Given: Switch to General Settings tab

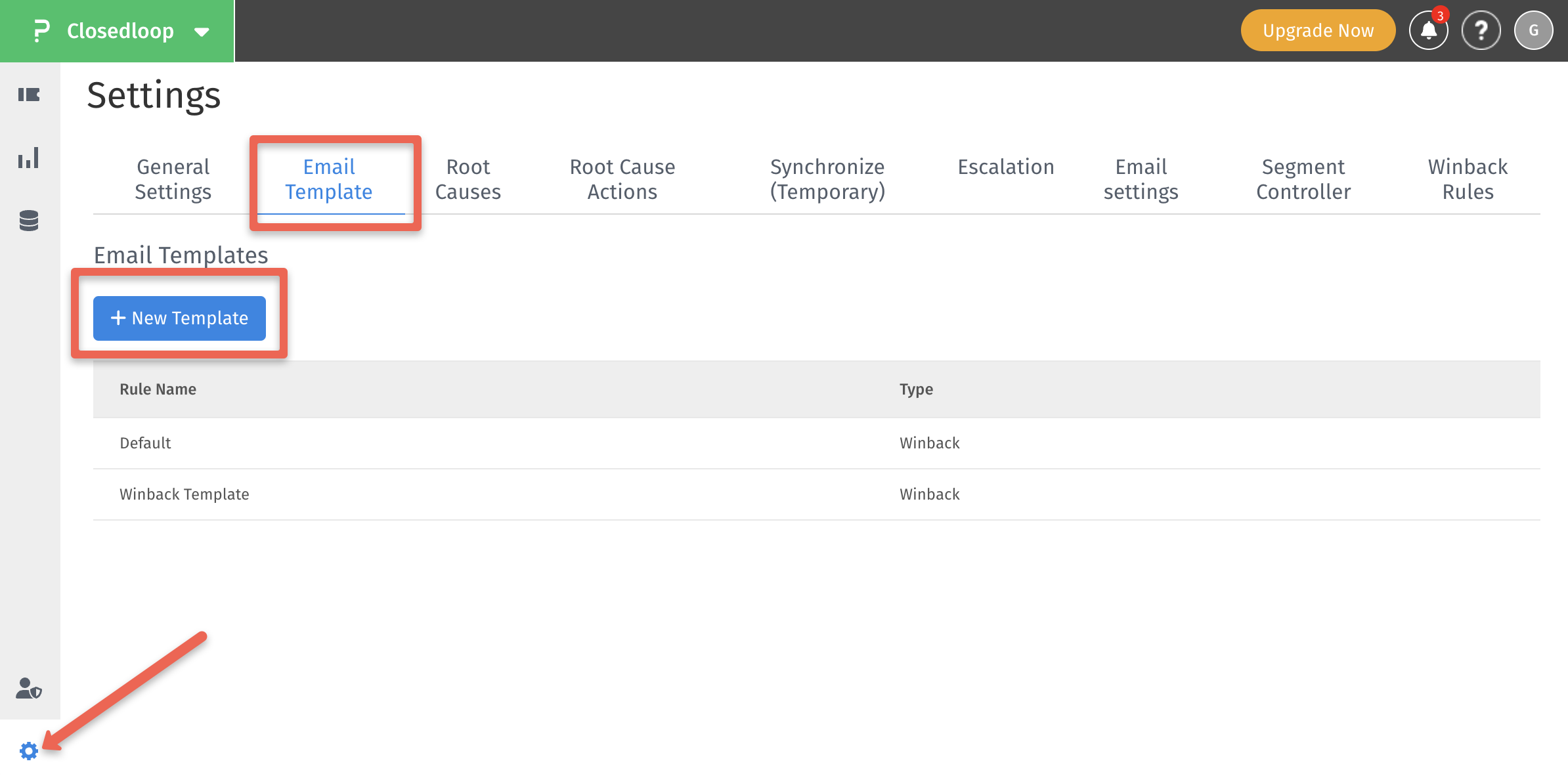Looking at the screenshot, I should pyautogui.click(x=173, y=179).
